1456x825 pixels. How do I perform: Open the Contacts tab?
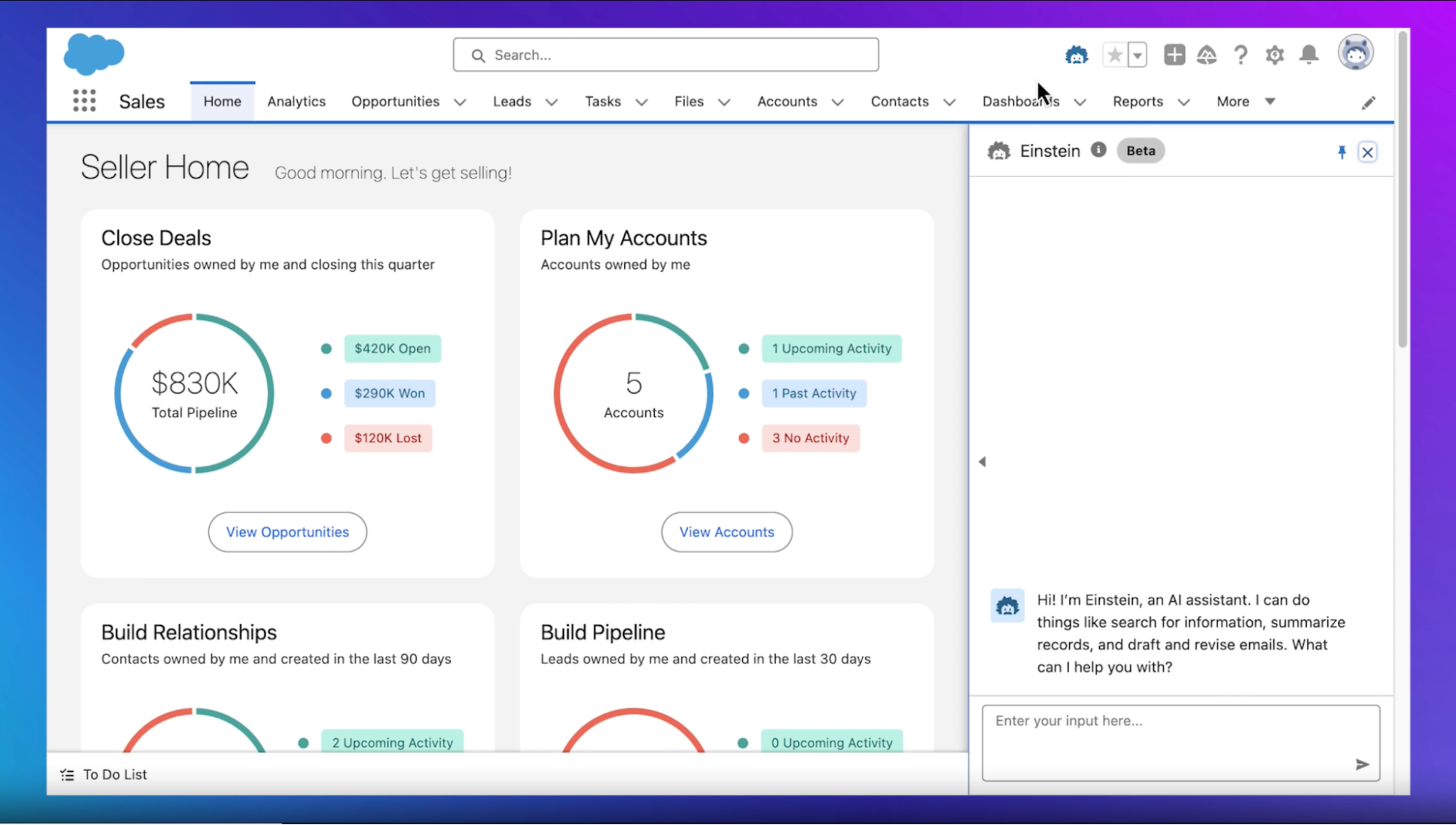pyautogui.click(x=900, y=101)
